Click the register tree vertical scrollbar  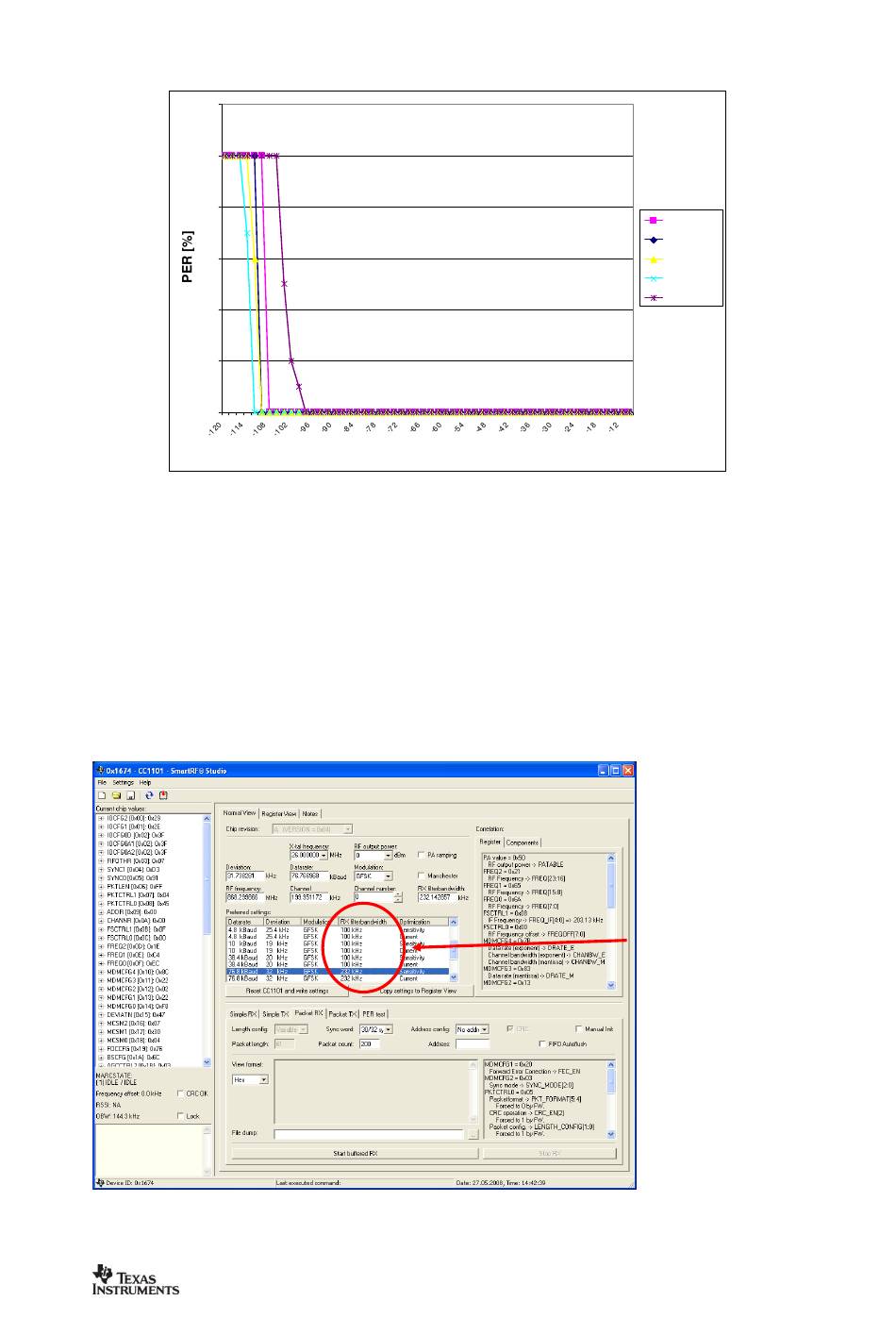coord(207,940)
